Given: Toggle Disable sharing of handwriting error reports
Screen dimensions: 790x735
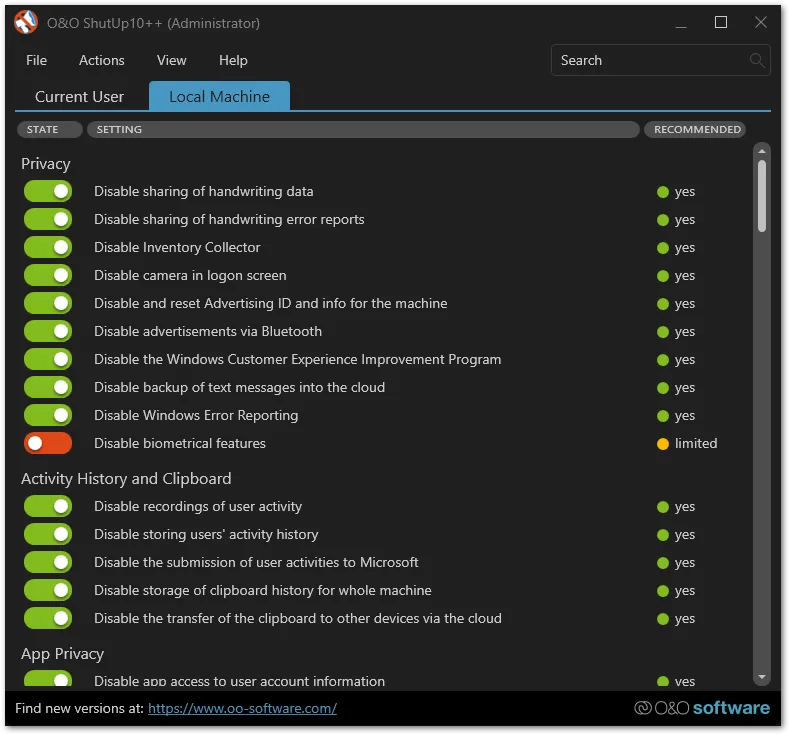Looking at the screenshot, I should [48, 219].
